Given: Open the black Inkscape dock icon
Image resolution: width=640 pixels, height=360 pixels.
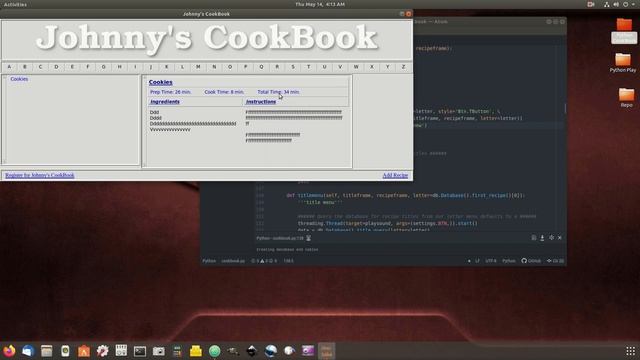Looking at the screenshot, I should (x=252, y=351).
